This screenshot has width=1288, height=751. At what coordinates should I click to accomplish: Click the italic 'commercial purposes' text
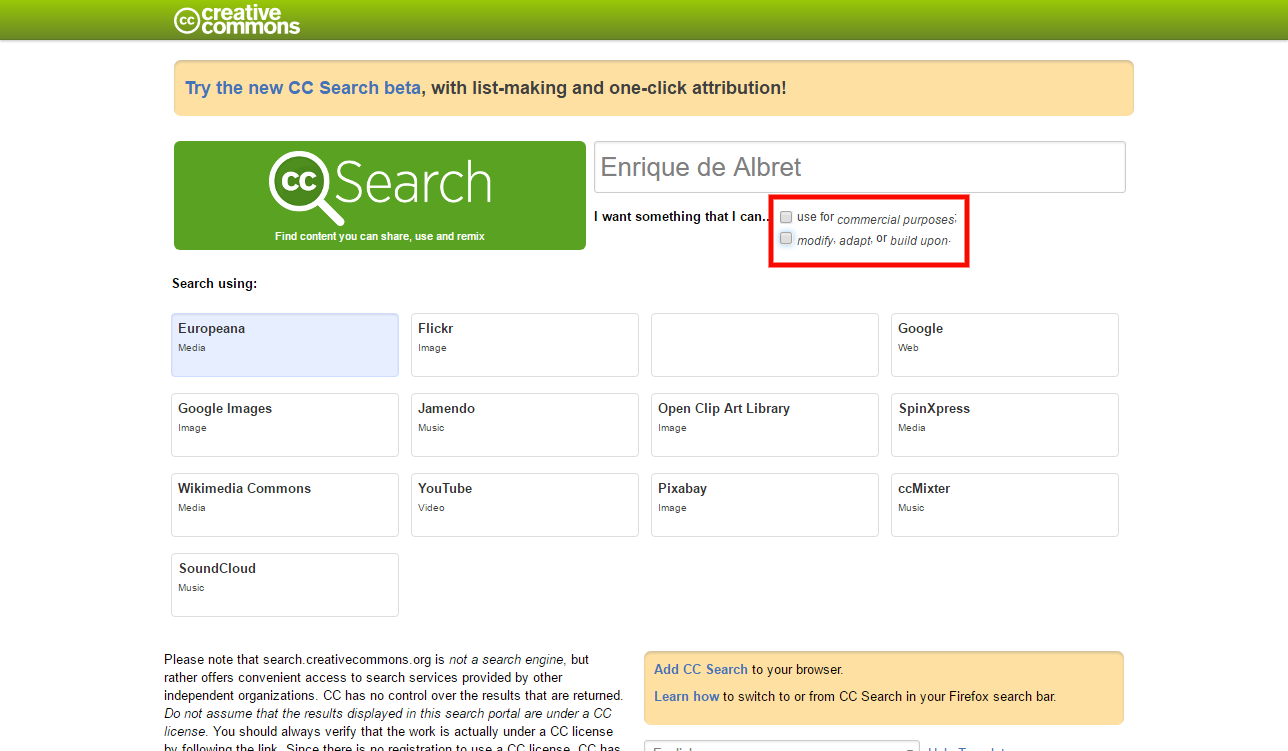896,220
